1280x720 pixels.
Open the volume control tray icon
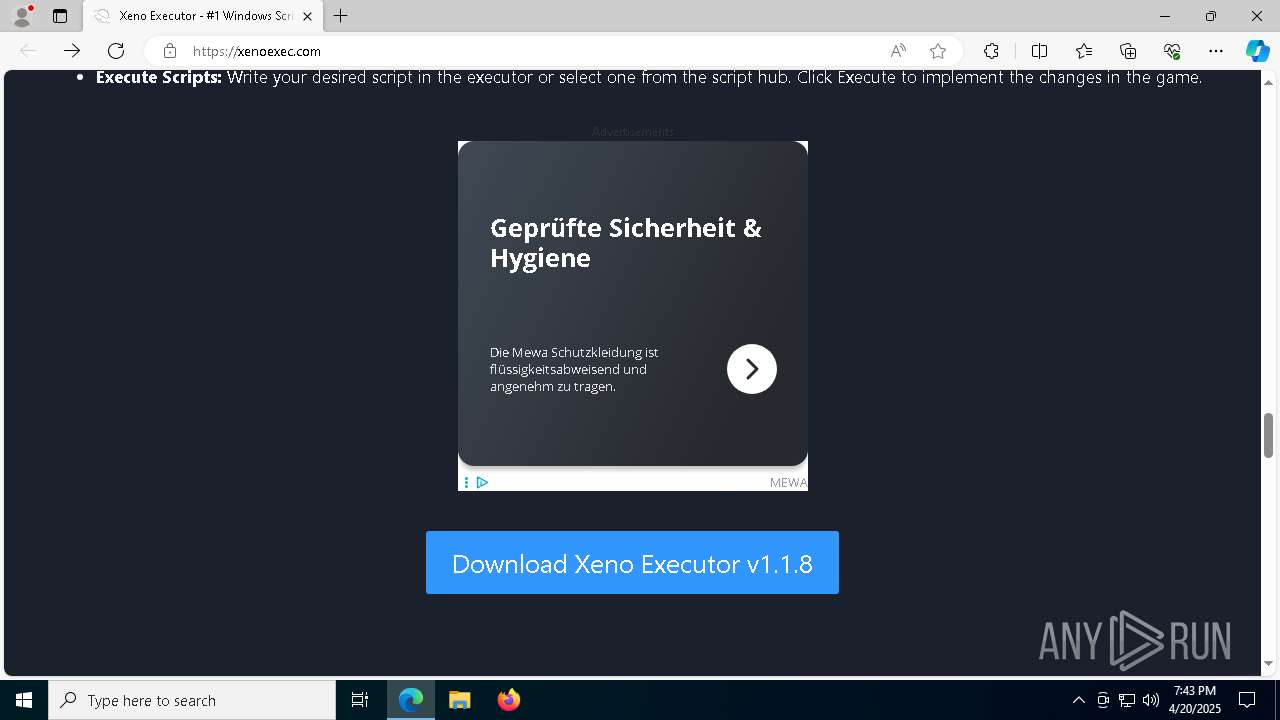[1151, 700]
